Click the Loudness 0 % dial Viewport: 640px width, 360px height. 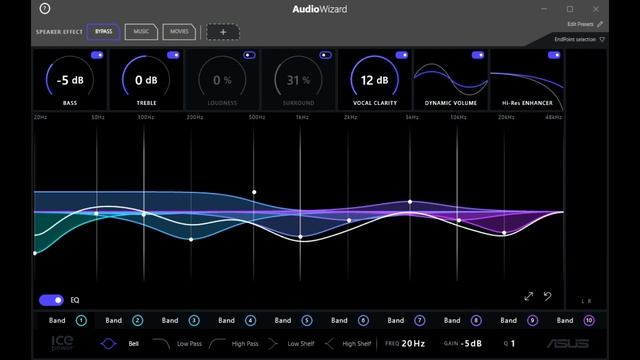[x=222, y=80]
